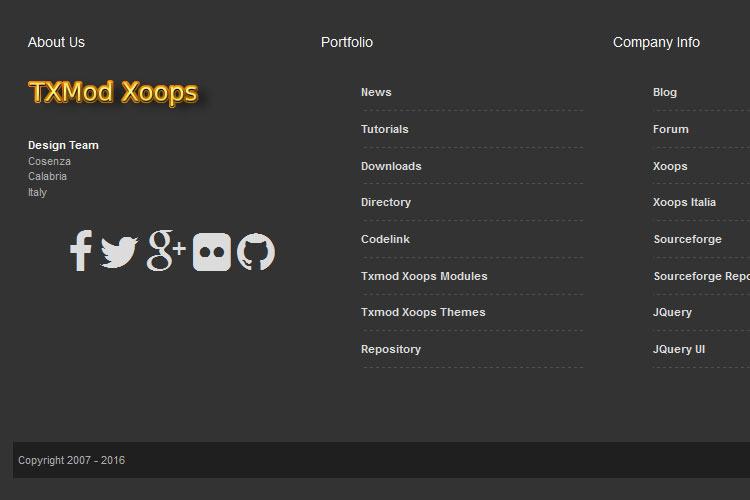Open the Flickr icon link
Viewport: 750px width, 500px height.
pos(212,252)
